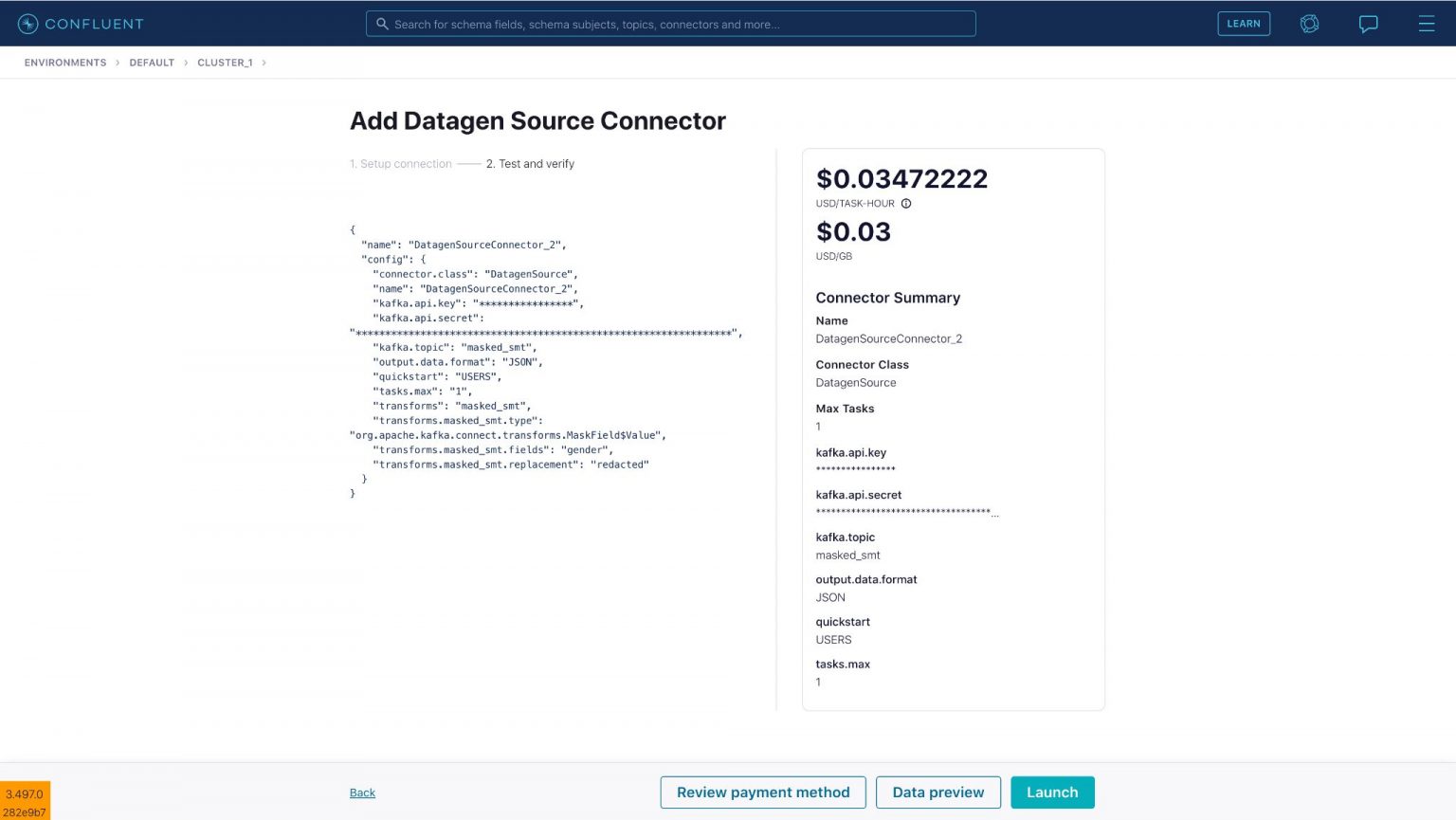Launch the Datagen Source connector
This screenshot has width=1456, height=820.
tap(1052, 792)
